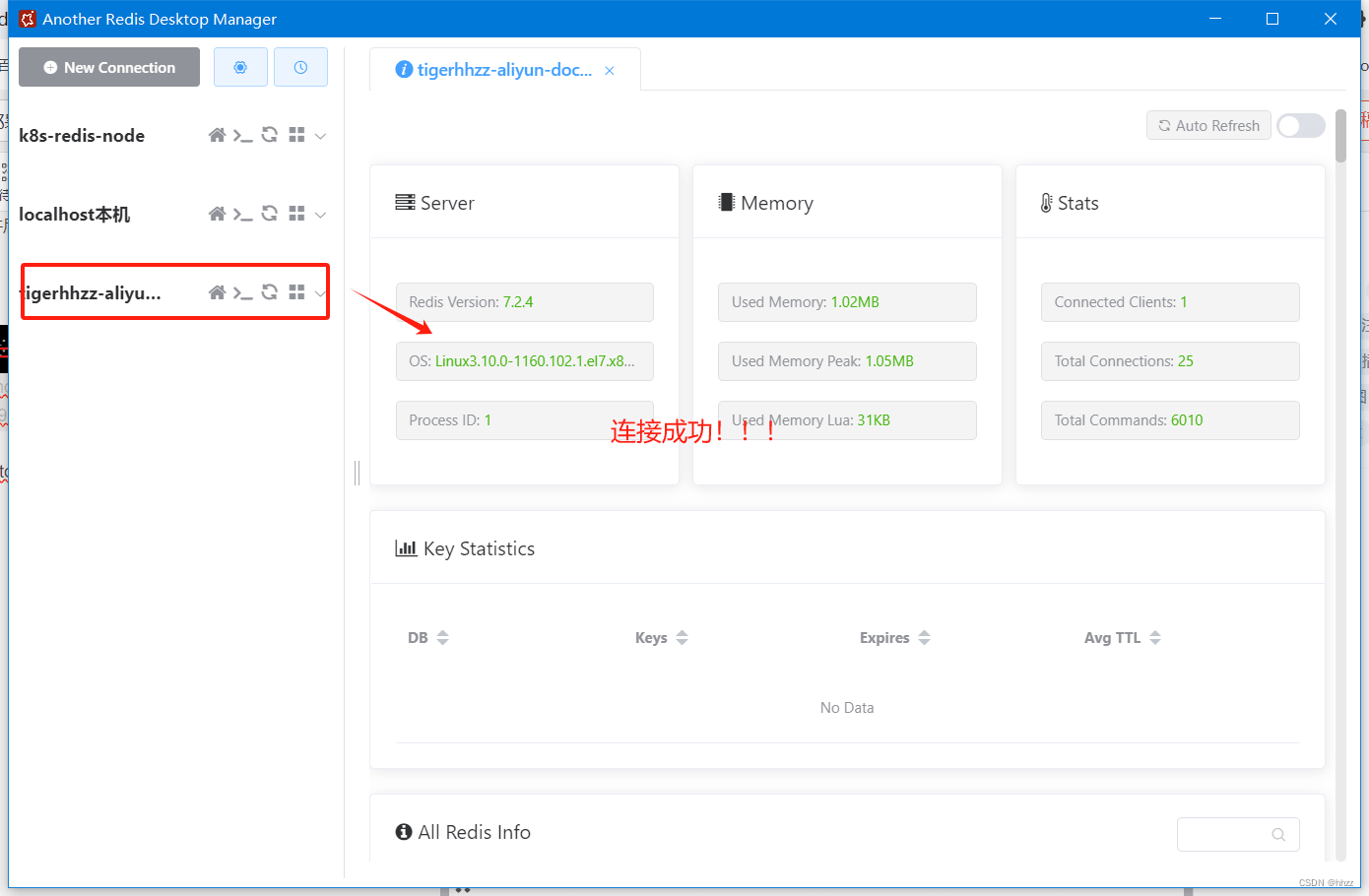Click the Redis Version 7.2.4 field
The width and height of the screenshot is (1369, 896).
525,302
